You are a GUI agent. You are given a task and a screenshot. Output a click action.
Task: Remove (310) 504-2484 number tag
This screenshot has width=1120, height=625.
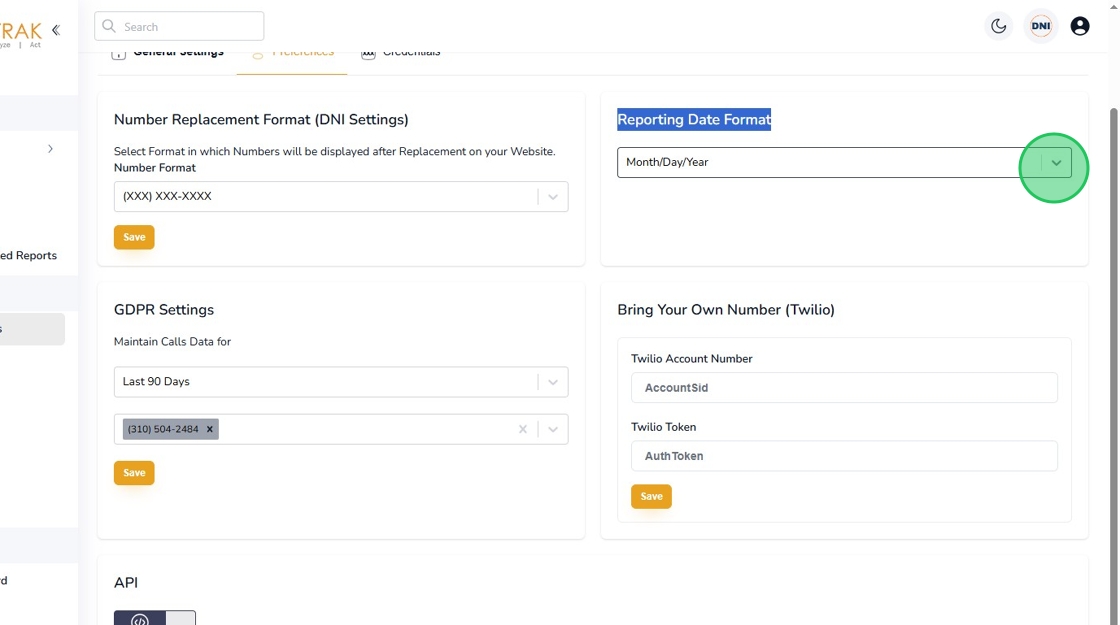coord(209,429)
